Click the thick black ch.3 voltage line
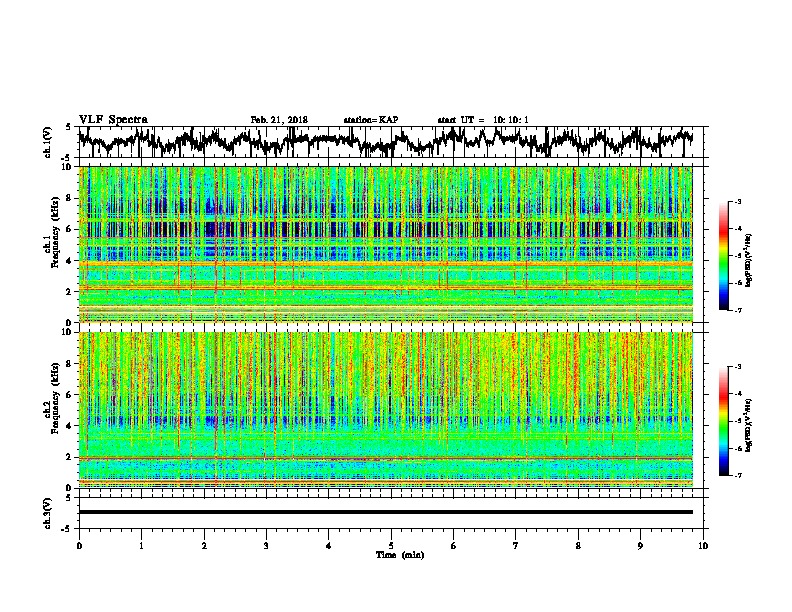This screenshot has height=612, width=792. tap(386, 512)
